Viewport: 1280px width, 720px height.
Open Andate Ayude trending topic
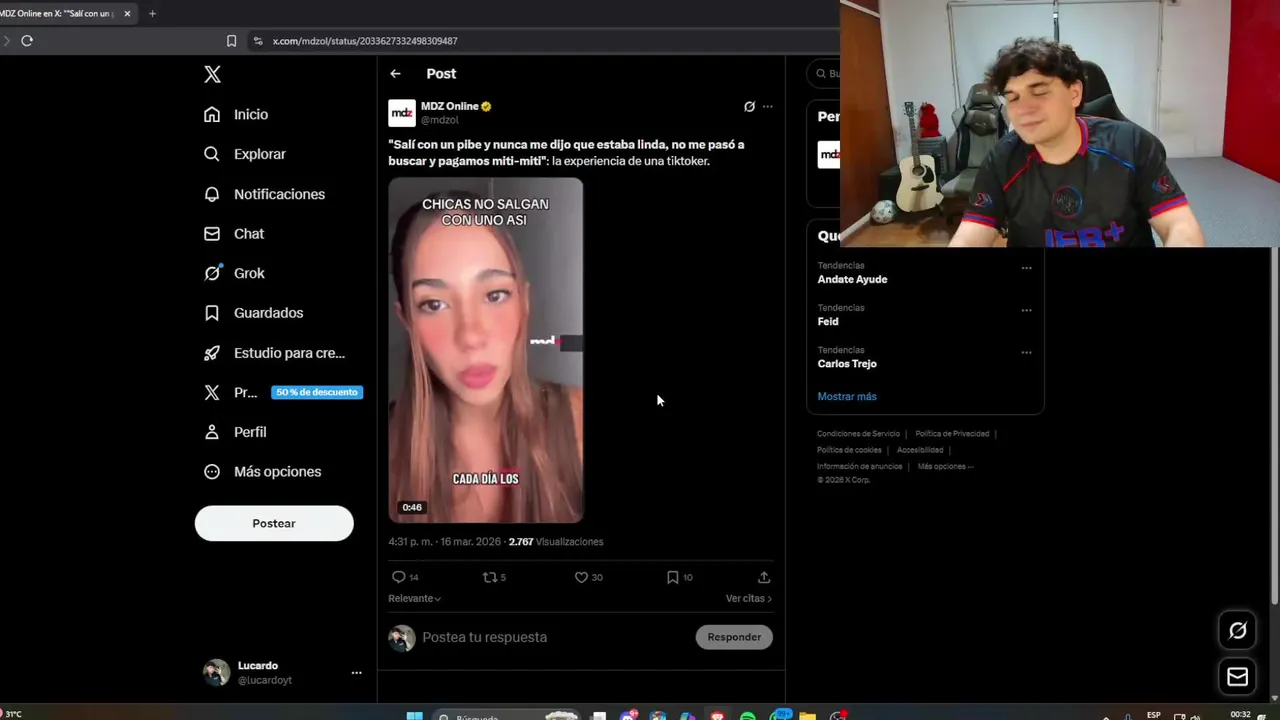[x=852, y=280]
